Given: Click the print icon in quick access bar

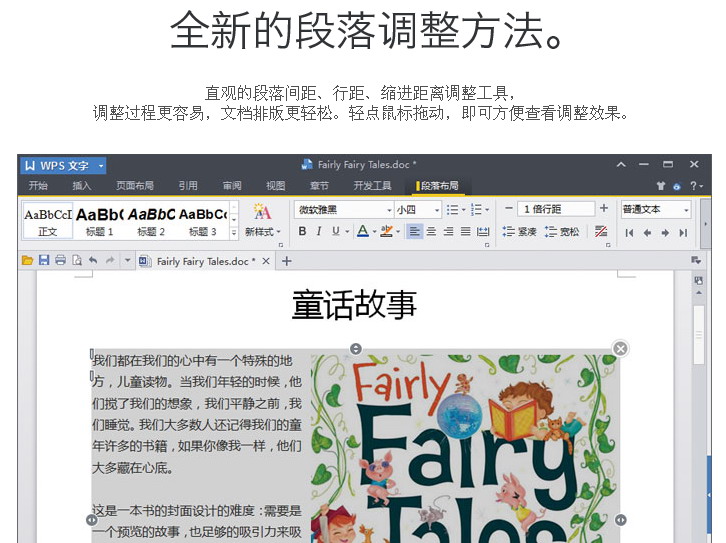Looking at the screenshot, I should (60, 261).
